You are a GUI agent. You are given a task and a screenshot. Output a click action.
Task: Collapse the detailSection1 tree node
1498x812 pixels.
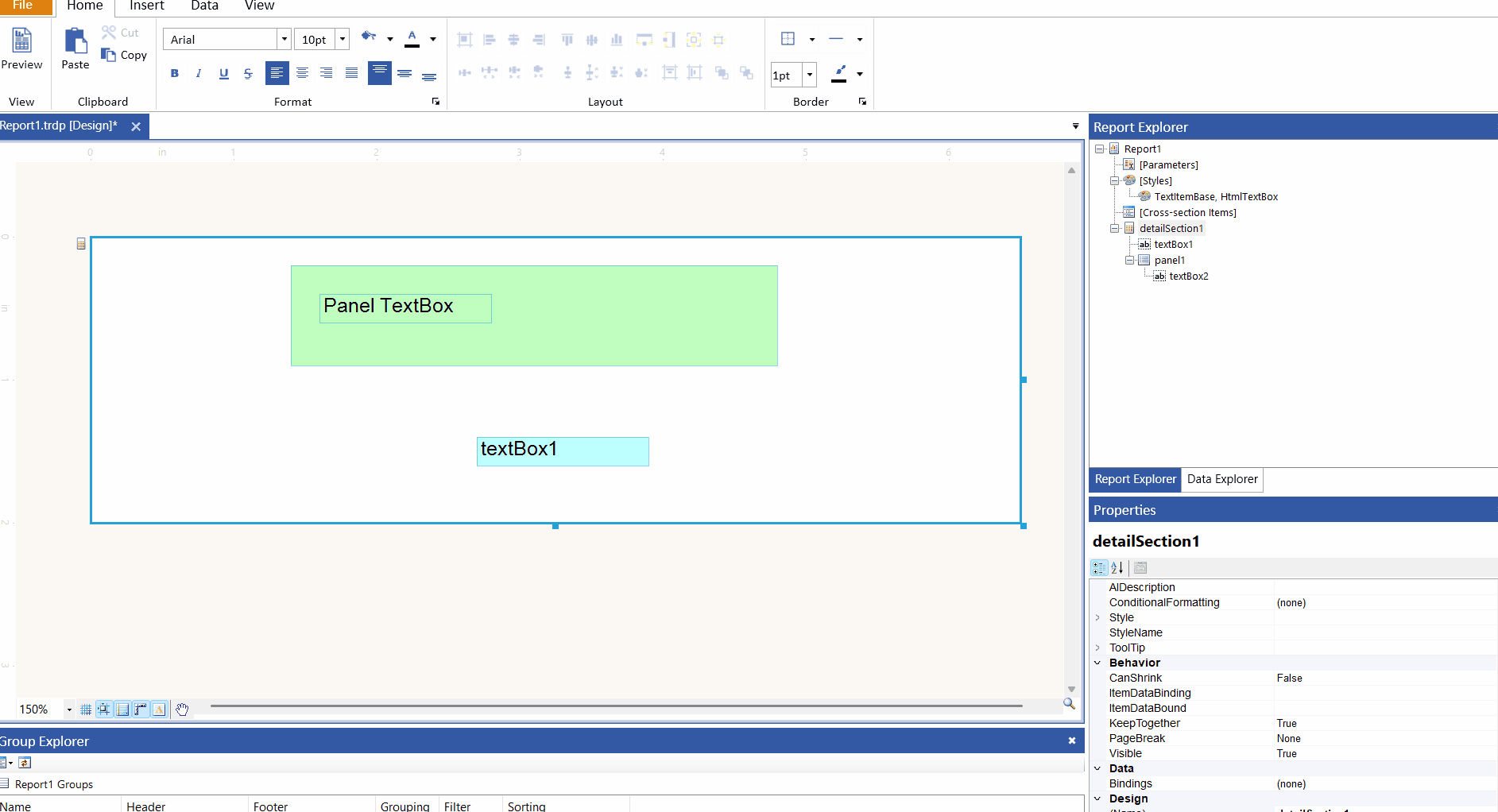tap(1115, 228)
